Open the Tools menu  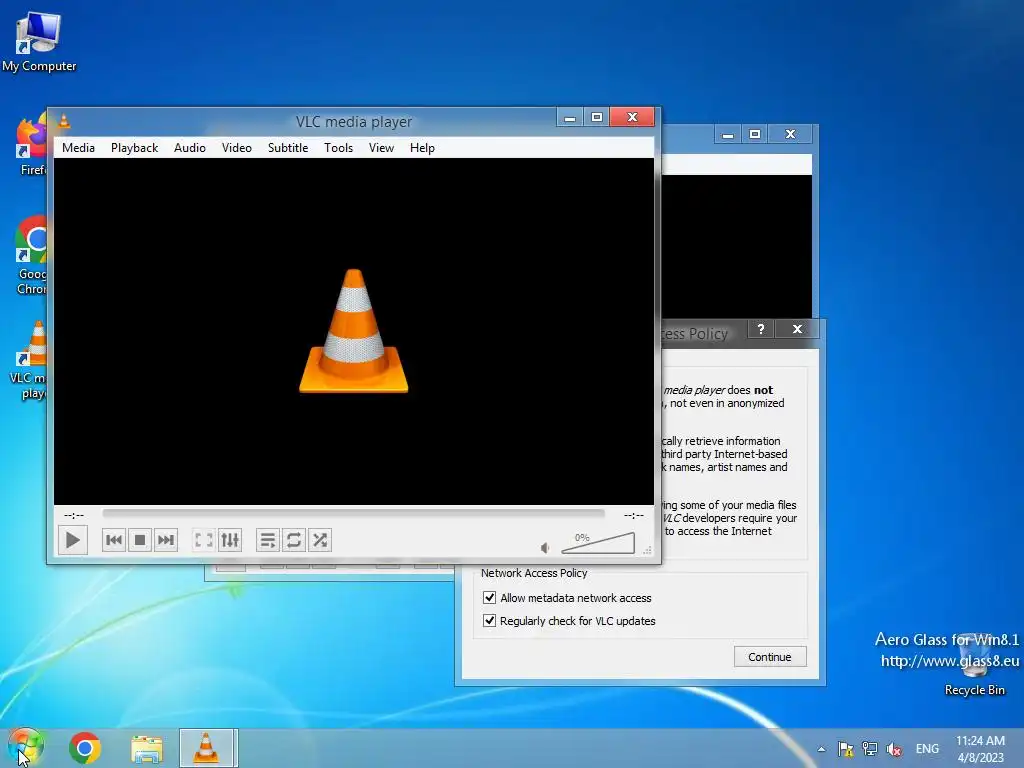338,148
